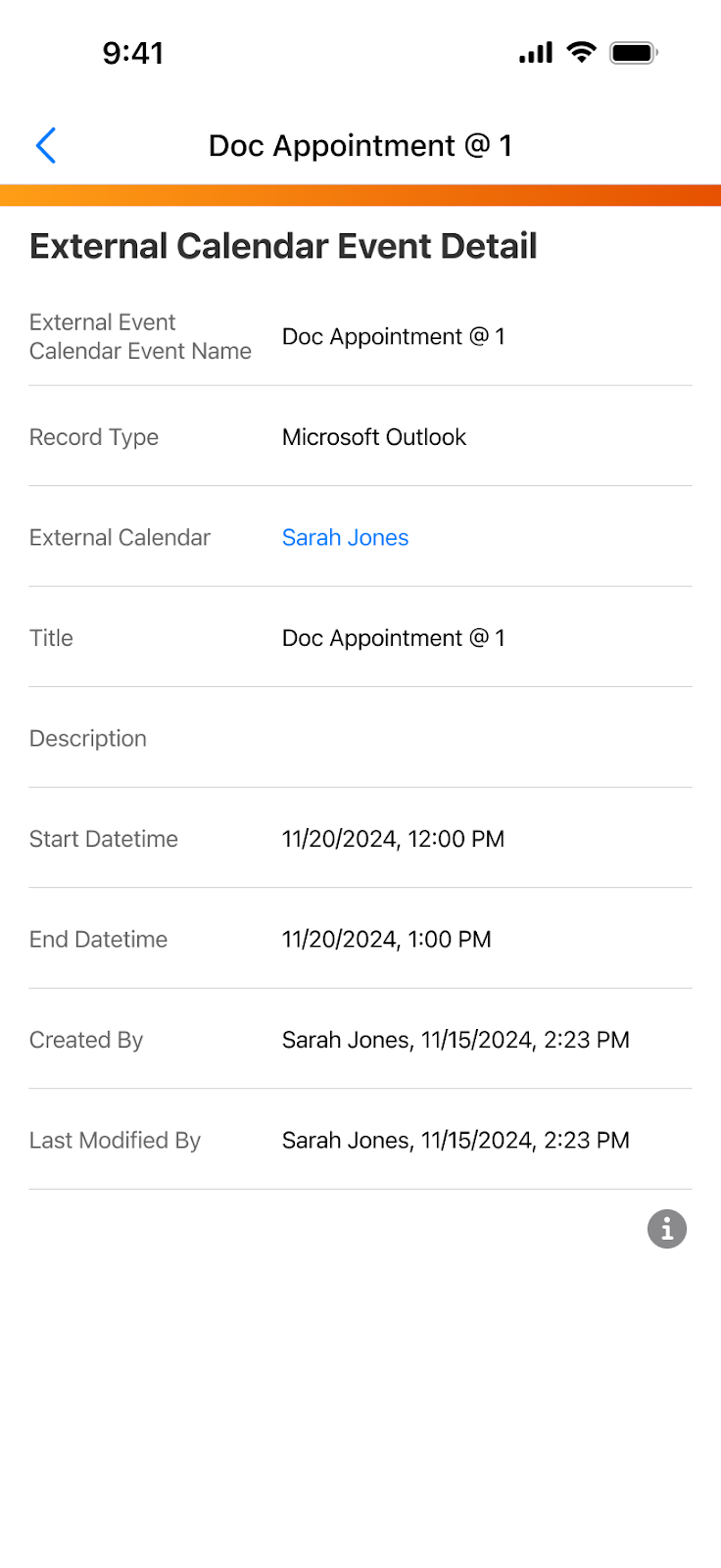
Task: Tap the Title field value Doc Appointment @ 1
Action: pos(393,638)
